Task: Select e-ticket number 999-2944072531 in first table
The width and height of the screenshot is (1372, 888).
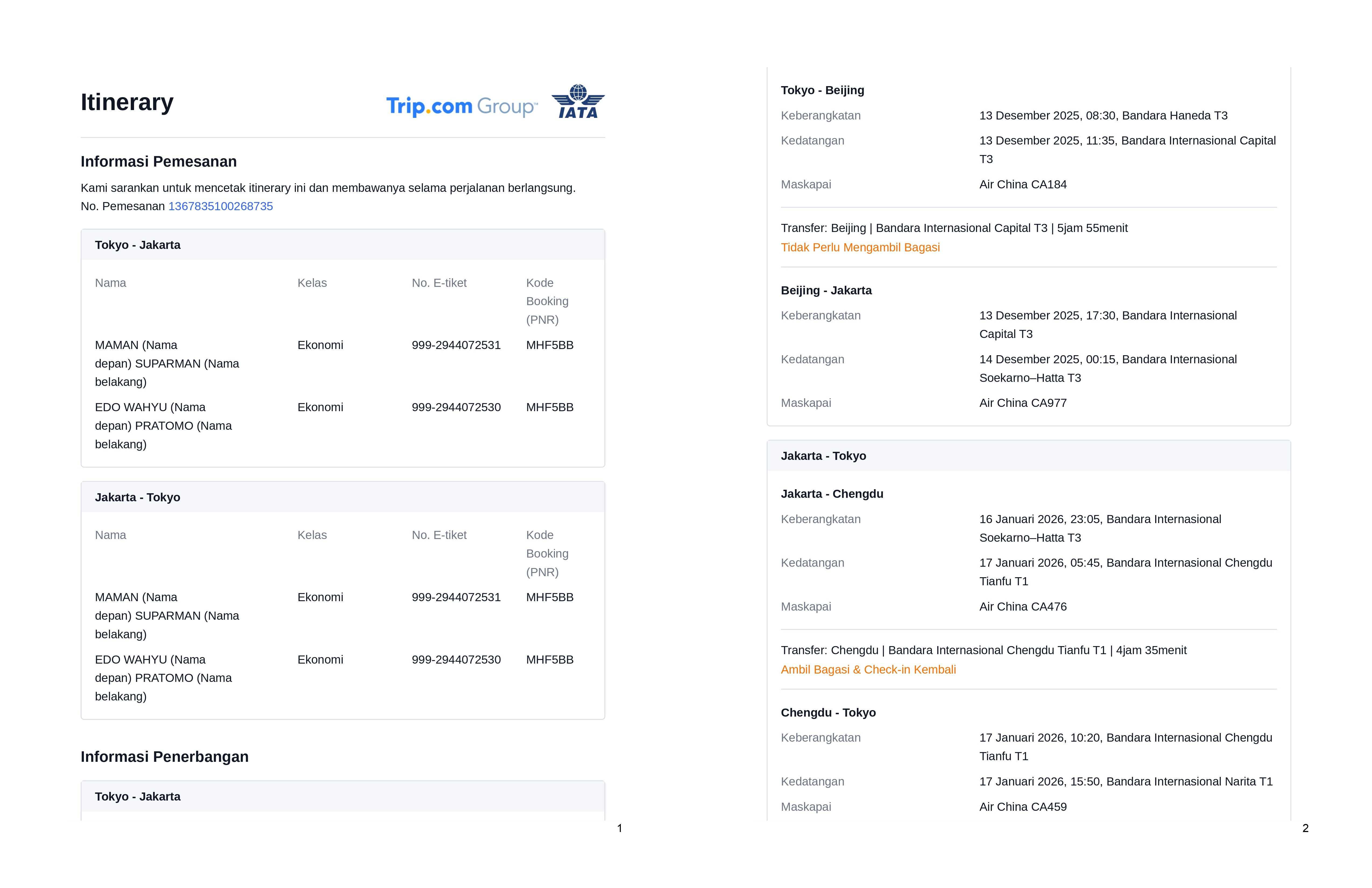Action: (456, 346)
